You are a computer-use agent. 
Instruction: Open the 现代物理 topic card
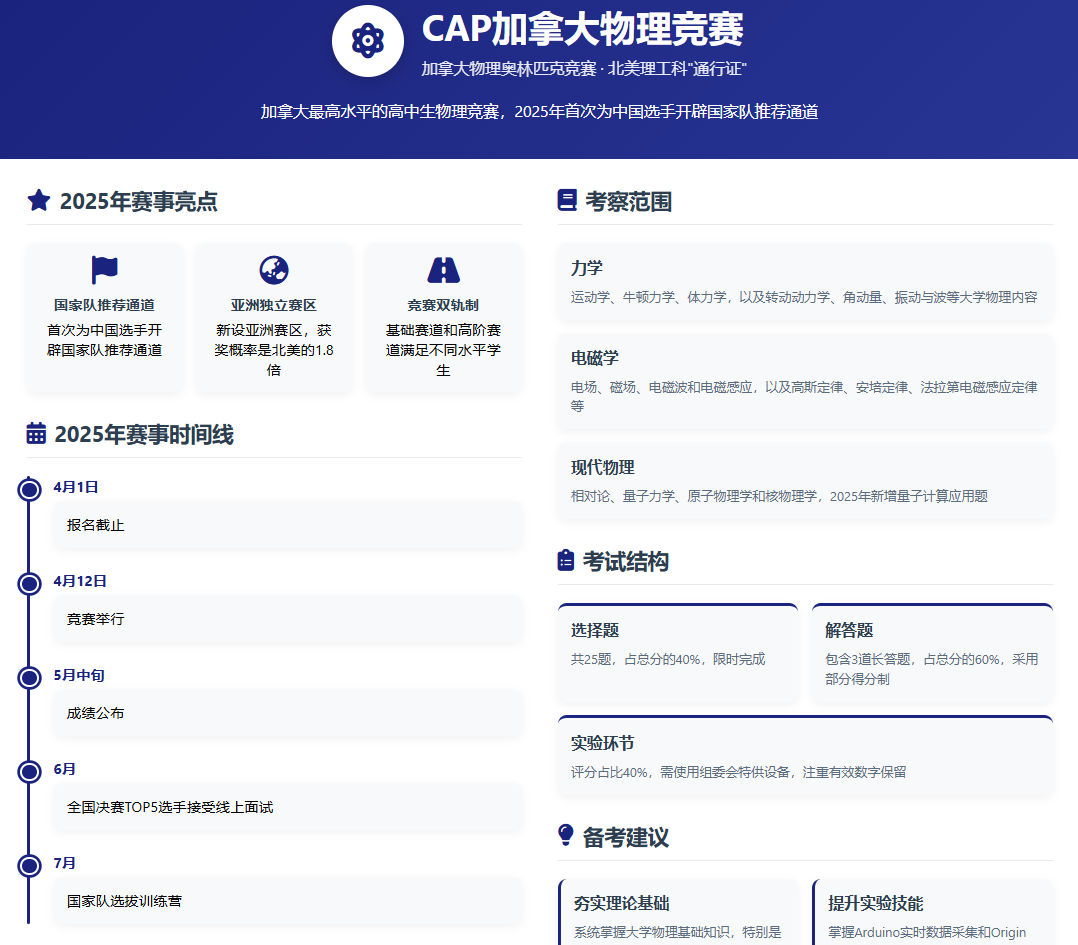(x=805, y=481)
